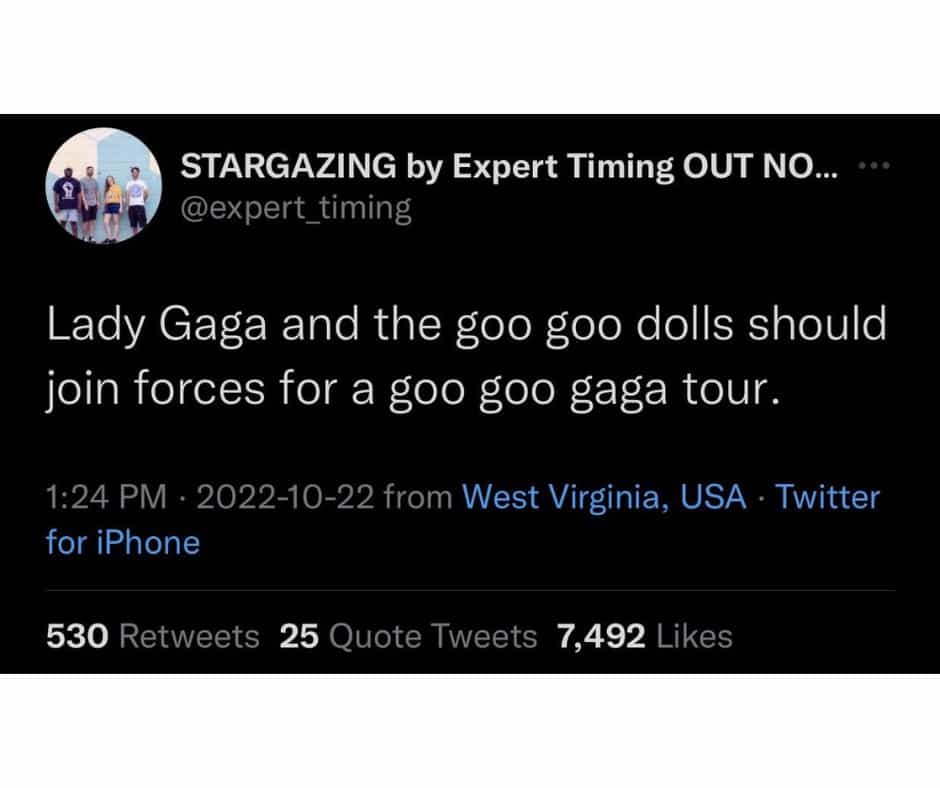Click the word 'Retweets' label
940x788 pixels.
tap(190, 636)
